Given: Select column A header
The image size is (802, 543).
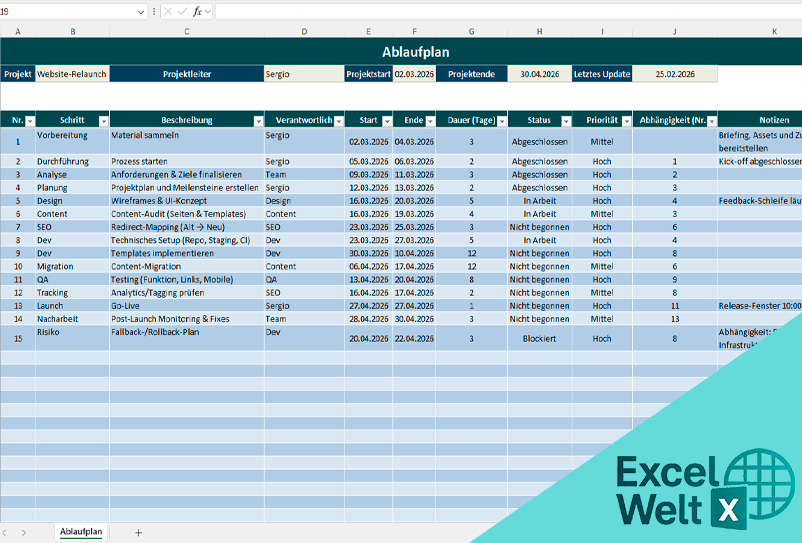Looking at the screenshot, I should click(x=18, y=32).
